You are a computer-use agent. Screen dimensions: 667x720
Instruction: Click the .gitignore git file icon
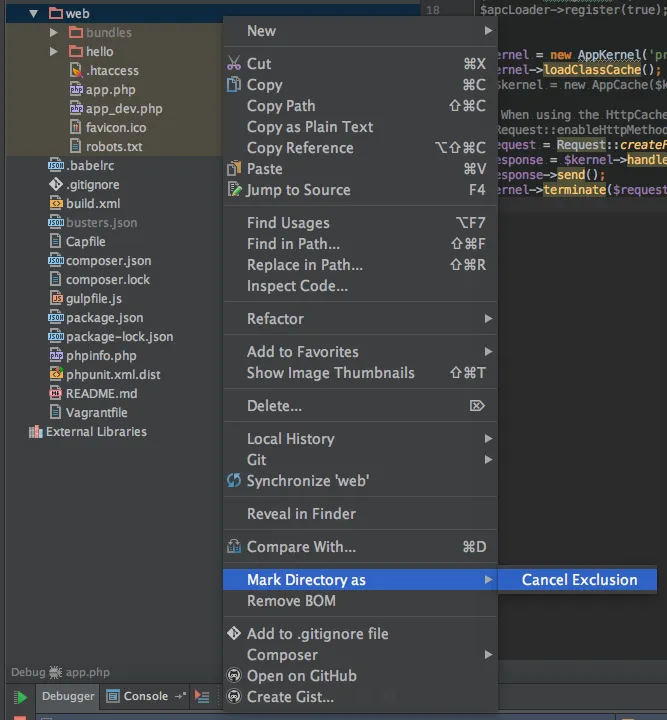click(56, 185)
